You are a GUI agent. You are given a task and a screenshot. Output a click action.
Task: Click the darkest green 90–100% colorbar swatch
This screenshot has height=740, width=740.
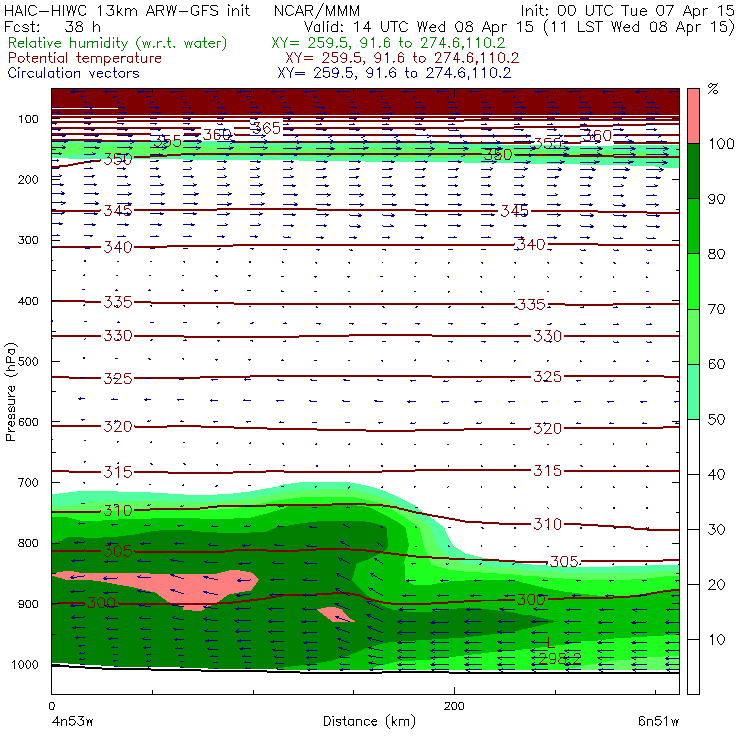[x=693, y=171]
